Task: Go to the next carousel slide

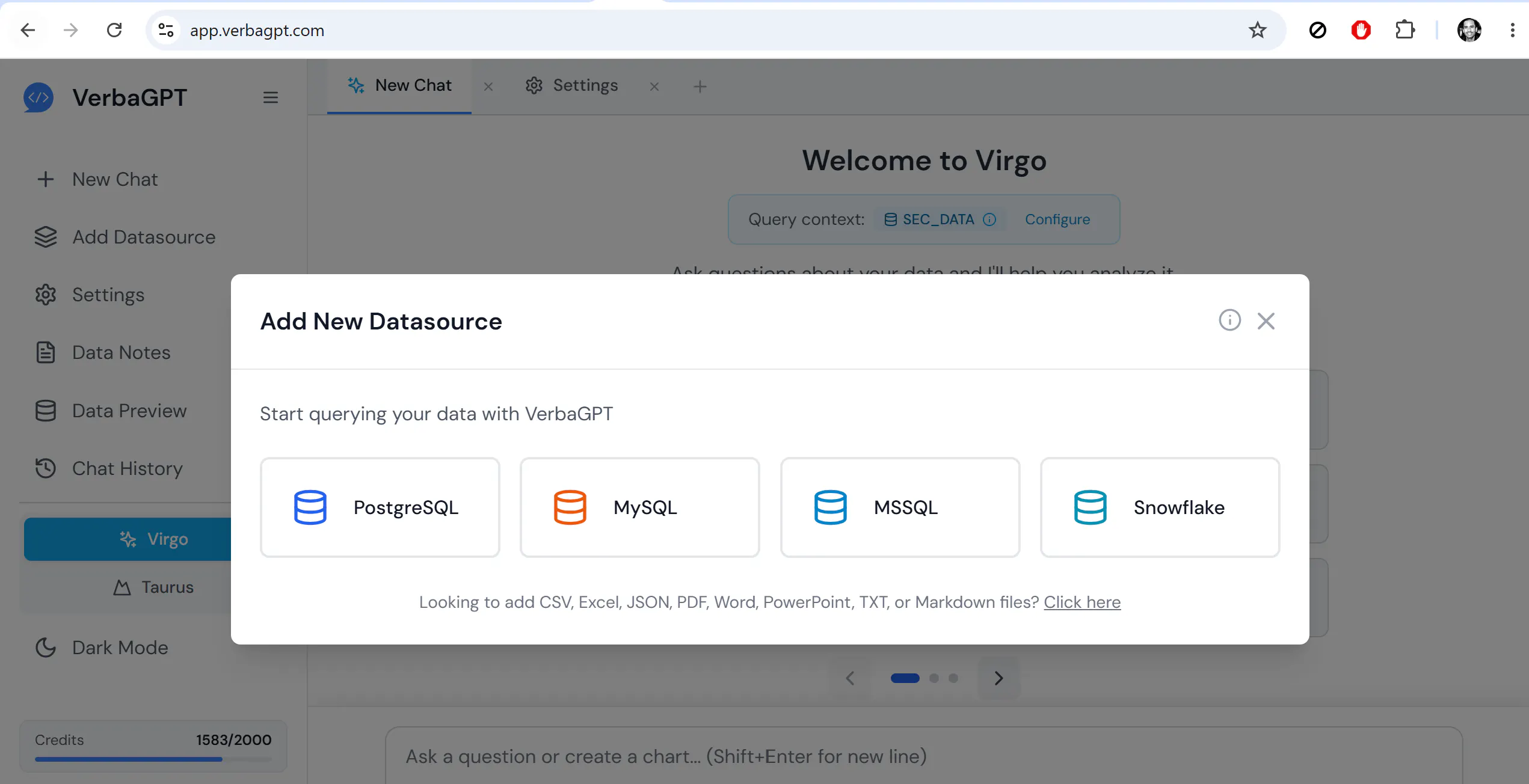Action: pos(999,678)
